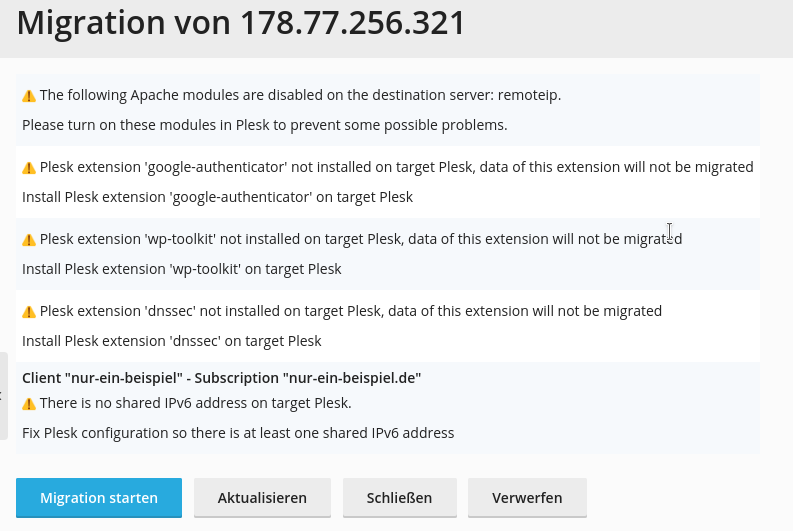
Task: Expand the collapsed side panel handle on the left edge
Action: click(x=4, y=396)
